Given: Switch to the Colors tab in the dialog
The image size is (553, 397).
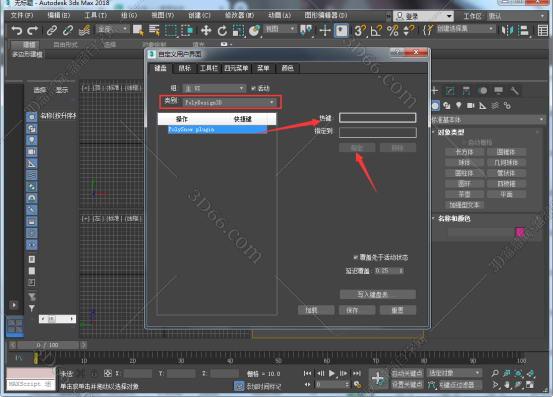Looking at the screenshot, I should (x=287, y=68).
